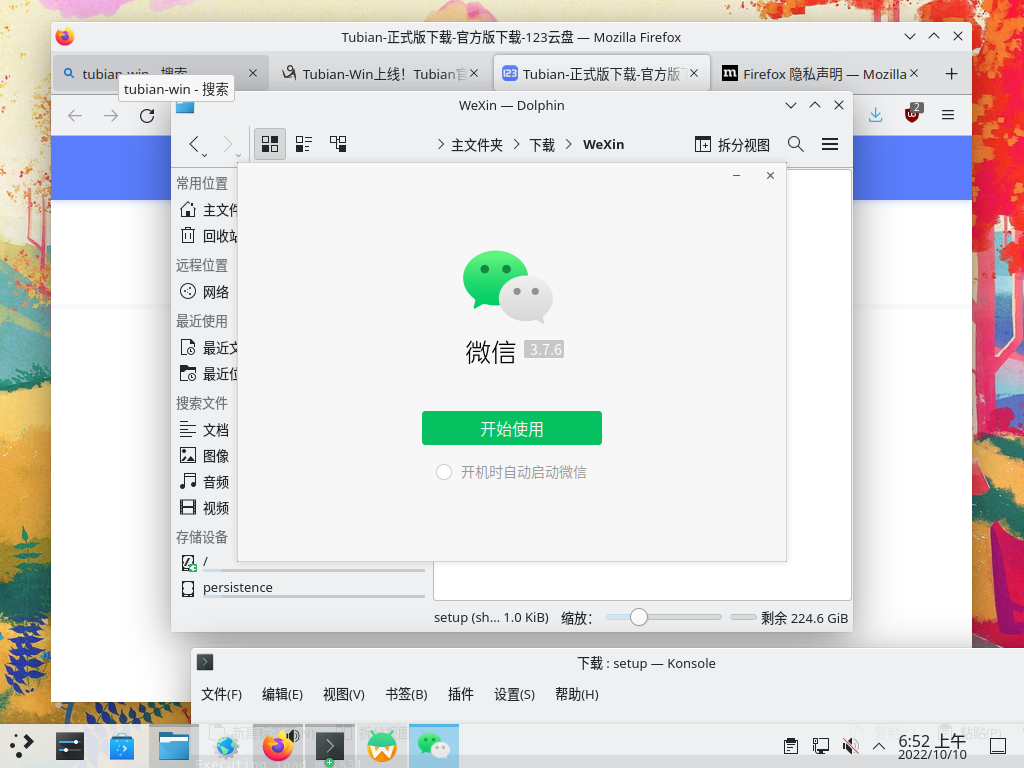Viewport: 1024px width, 768px height.
Task: Select 图像 images search in sidebar
Action: pyautogui.click(x=204, y=456)
